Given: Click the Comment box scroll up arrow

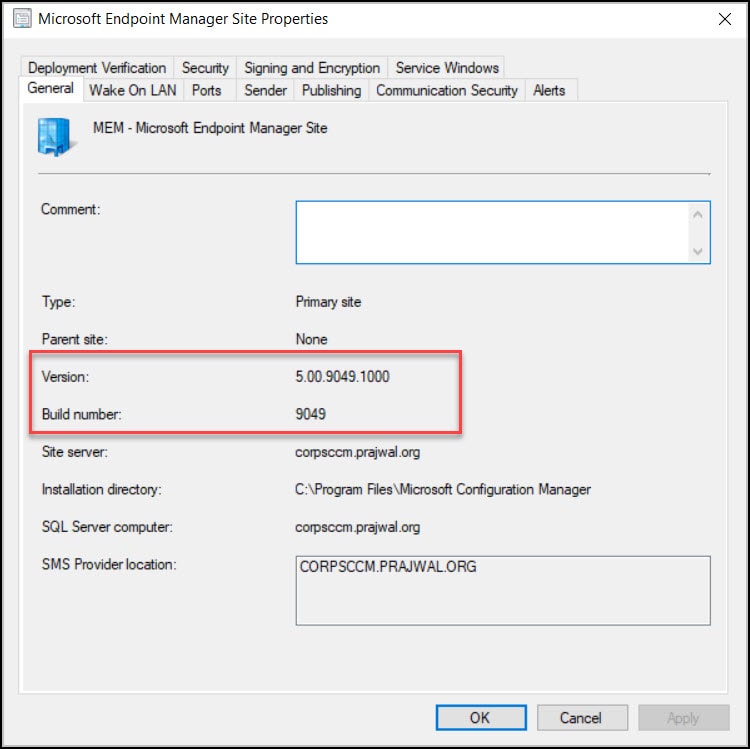Looking at the screenshot, I should point(698,215).
